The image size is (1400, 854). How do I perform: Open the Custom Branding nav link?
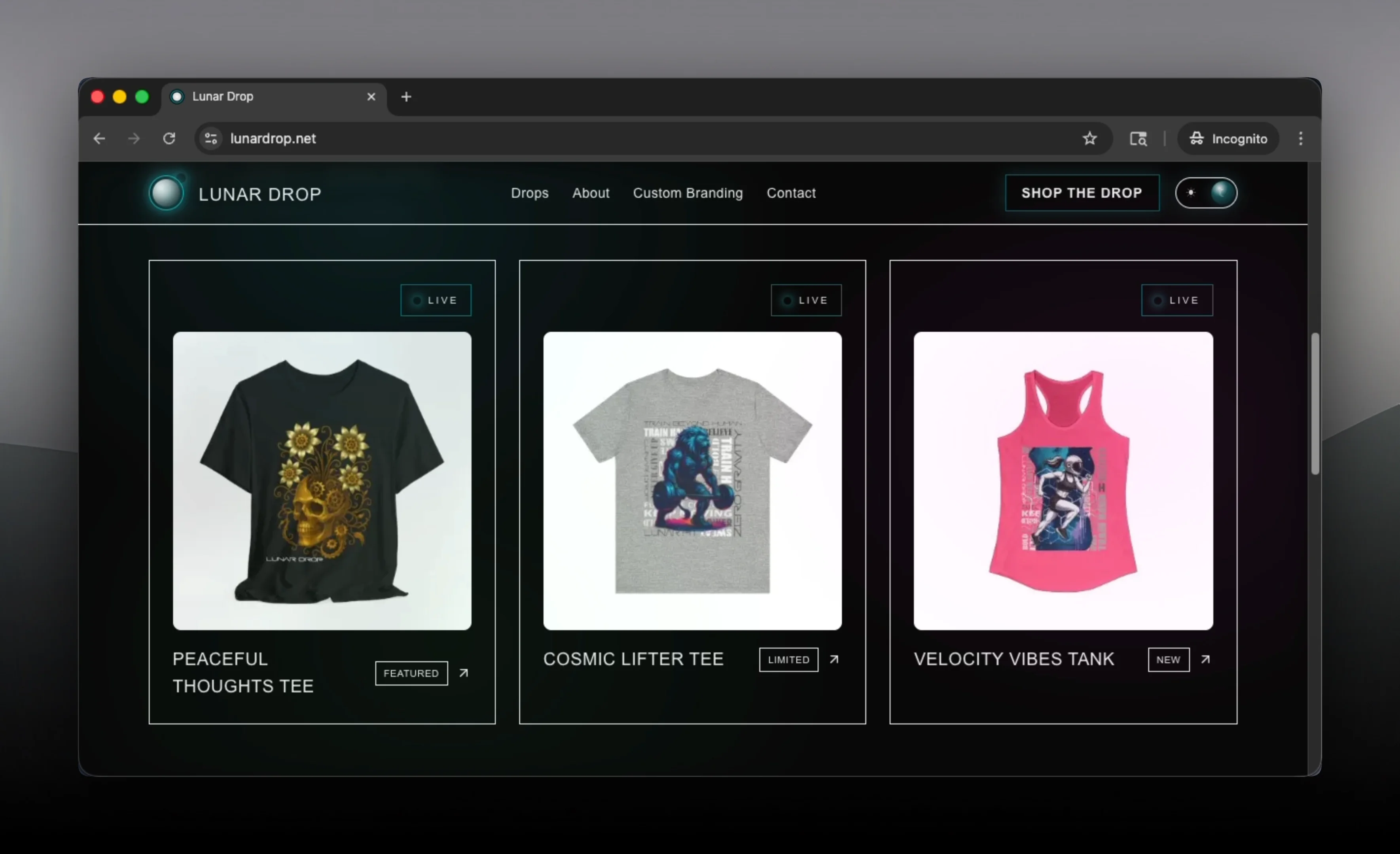688,193
